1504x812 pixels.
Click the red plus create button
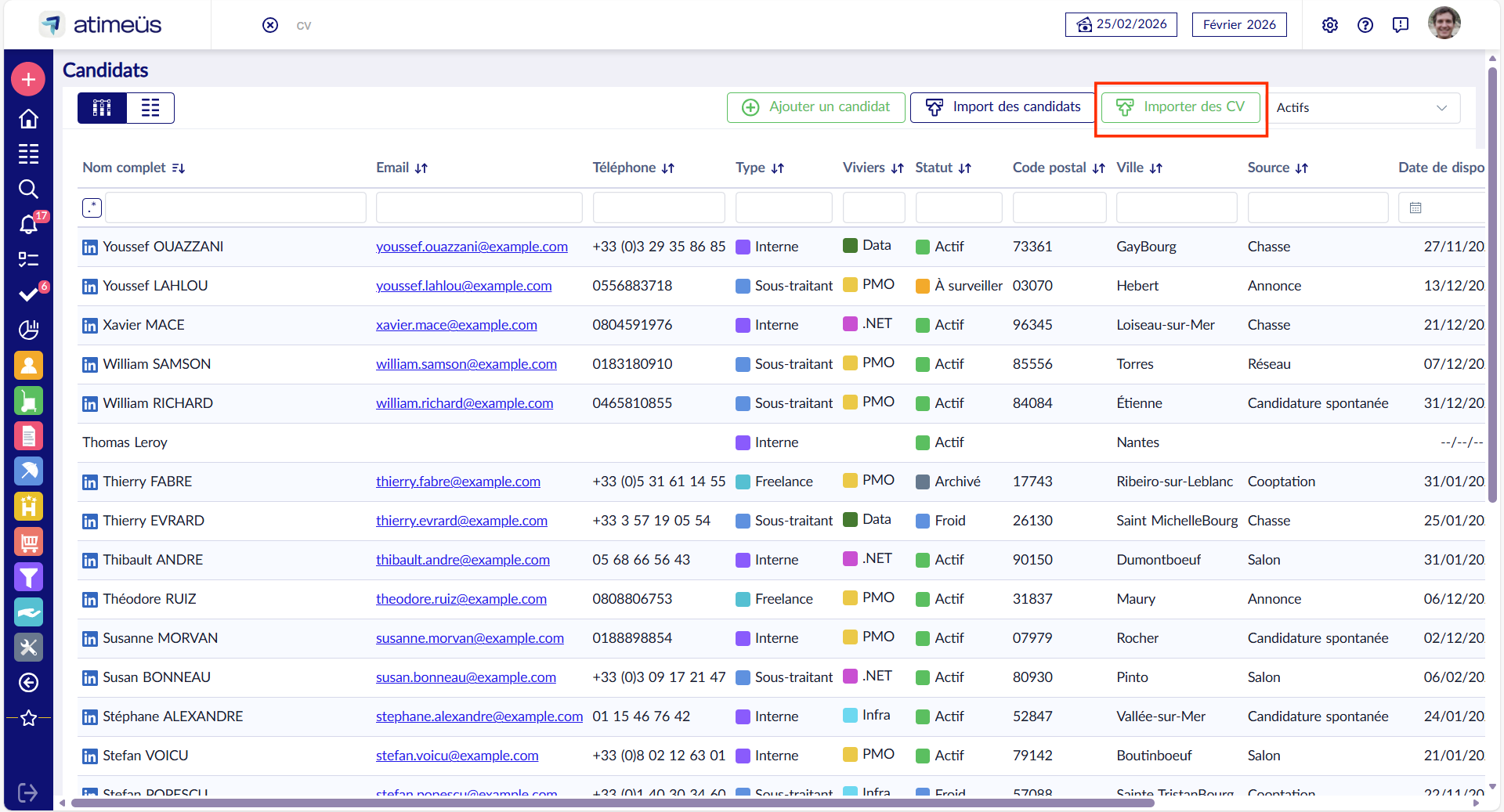pos(28,80)
